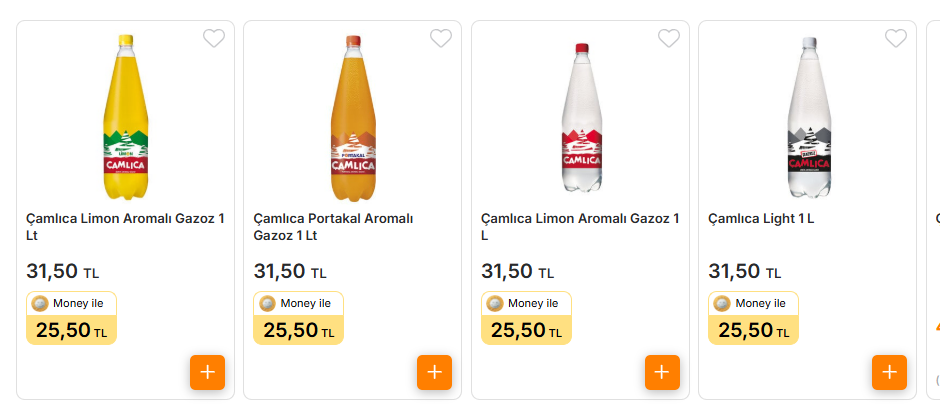Open the Çamlıca Portakal Aromalı Gazoz title link
This screenshot has height=408, width=940.
tap(333, 227)
